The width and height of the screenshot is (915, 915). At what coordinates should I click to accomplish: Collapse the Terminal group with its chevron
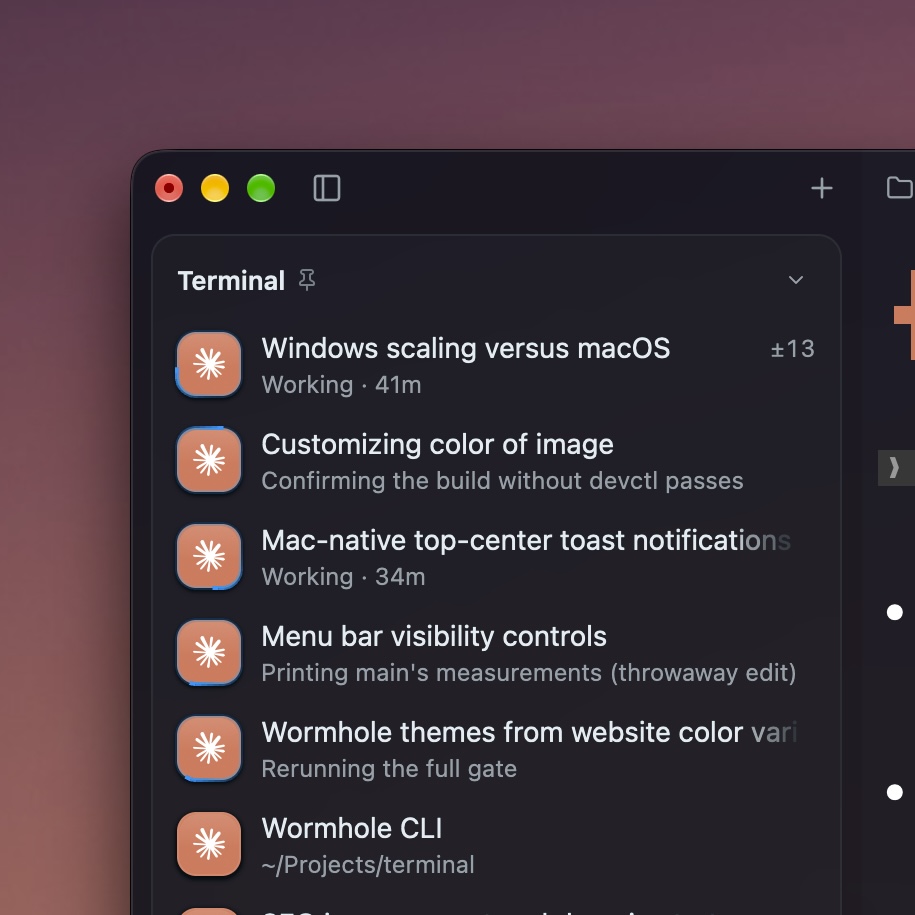[796, 280]
